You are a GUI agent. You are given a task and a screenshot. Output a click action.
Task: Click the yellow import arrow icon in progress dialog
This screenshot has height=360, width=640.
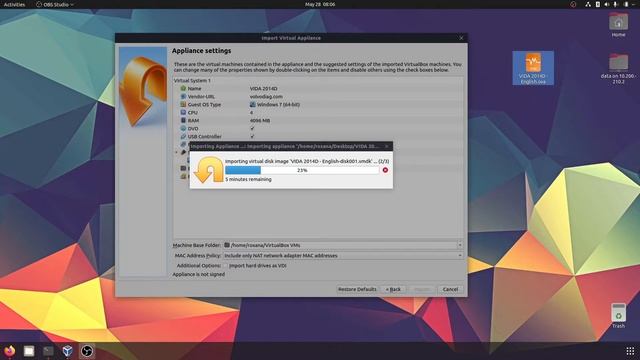tap(209, 169)
